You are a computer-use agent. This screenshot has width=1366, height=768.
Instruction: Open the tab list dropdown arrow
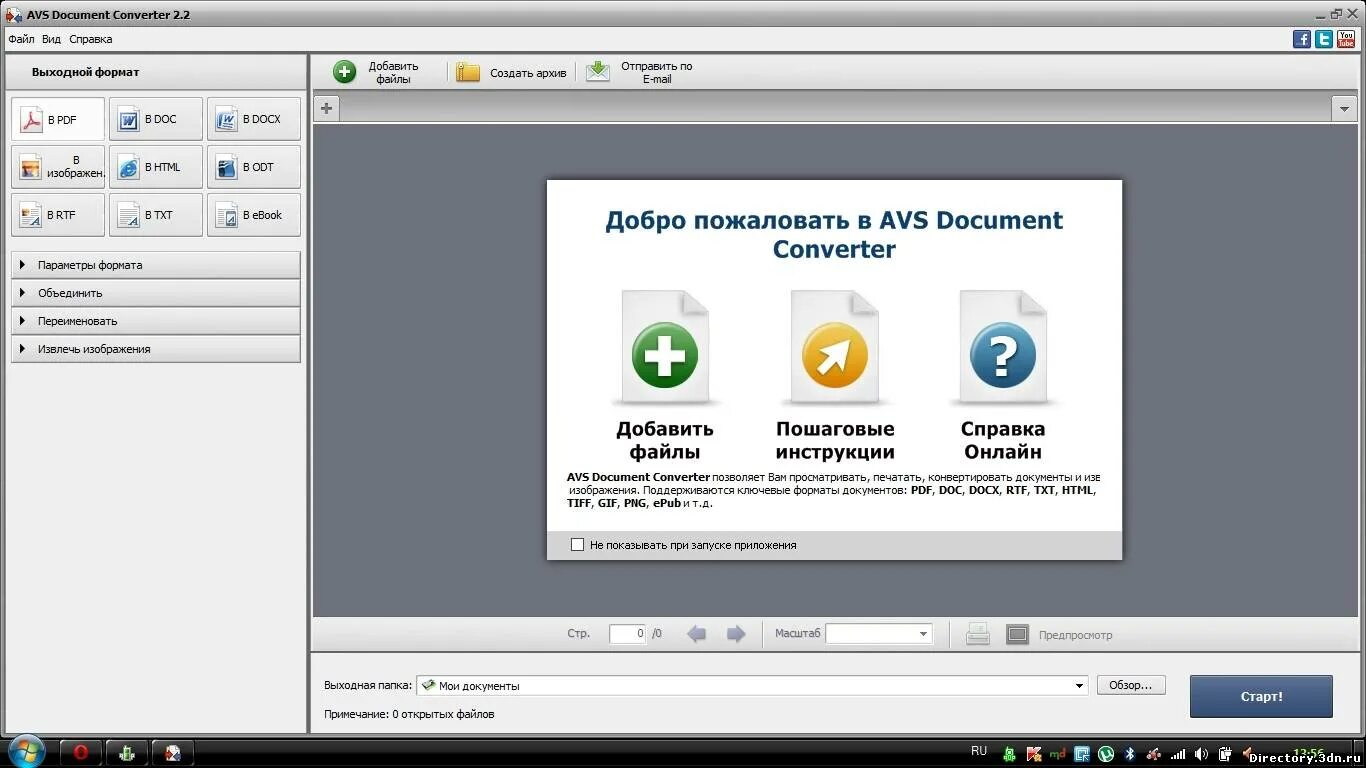tap(1344, 108)
